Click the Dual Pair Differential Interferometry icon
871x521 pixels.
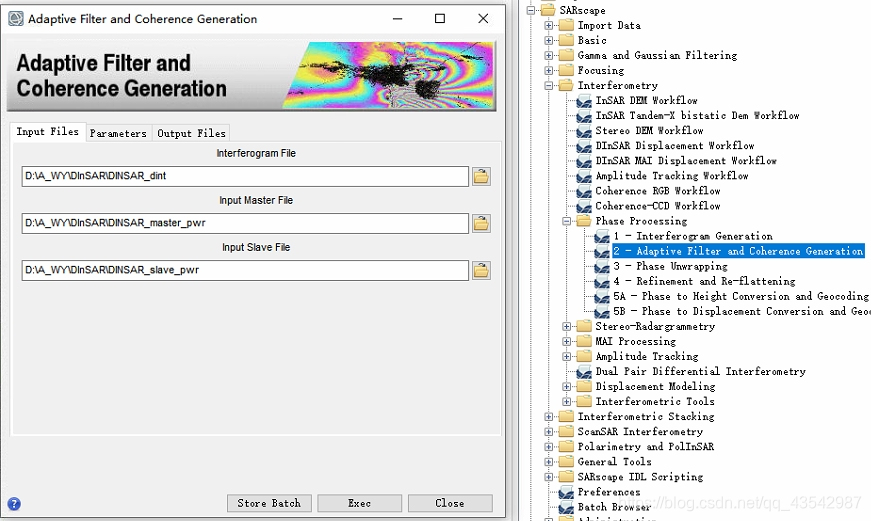click(584, 372)
